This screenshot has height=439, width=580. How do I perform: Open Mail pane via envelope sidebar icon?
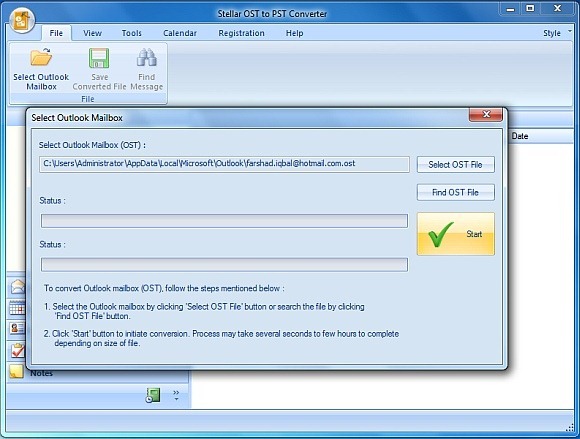17,287
